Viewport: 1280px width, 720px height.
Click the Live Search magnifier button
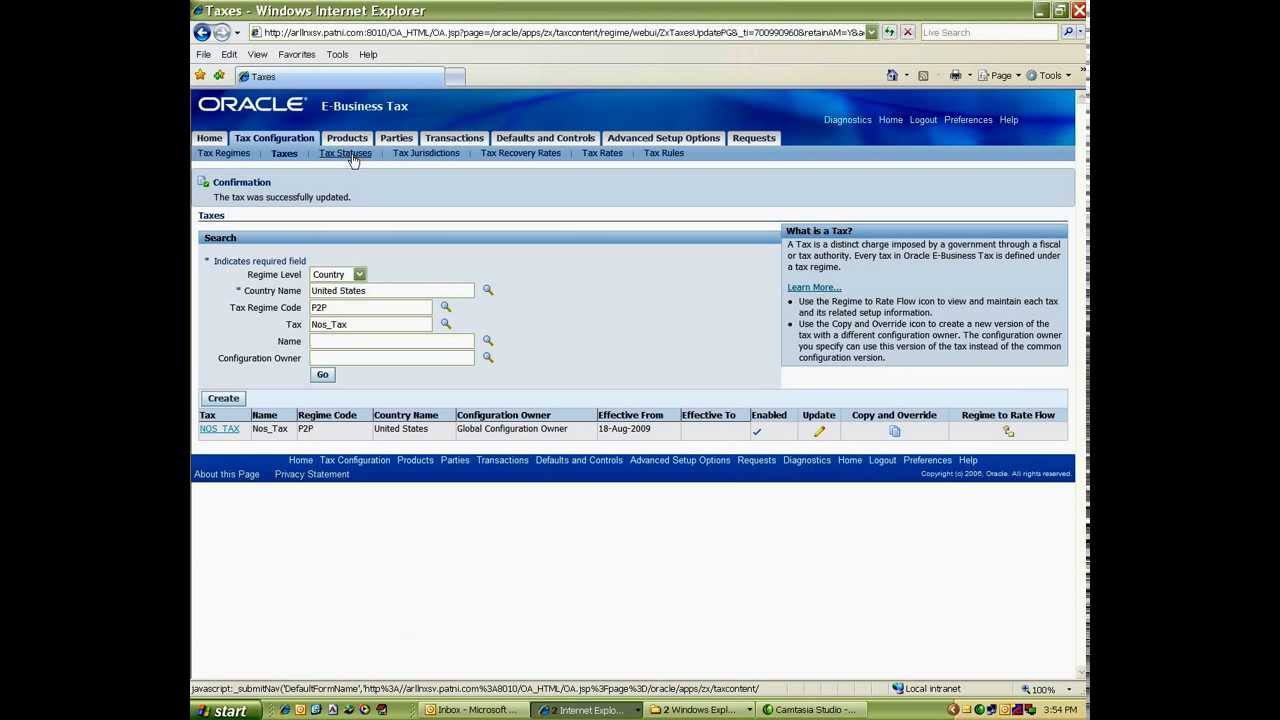[x=1067, y=32]
